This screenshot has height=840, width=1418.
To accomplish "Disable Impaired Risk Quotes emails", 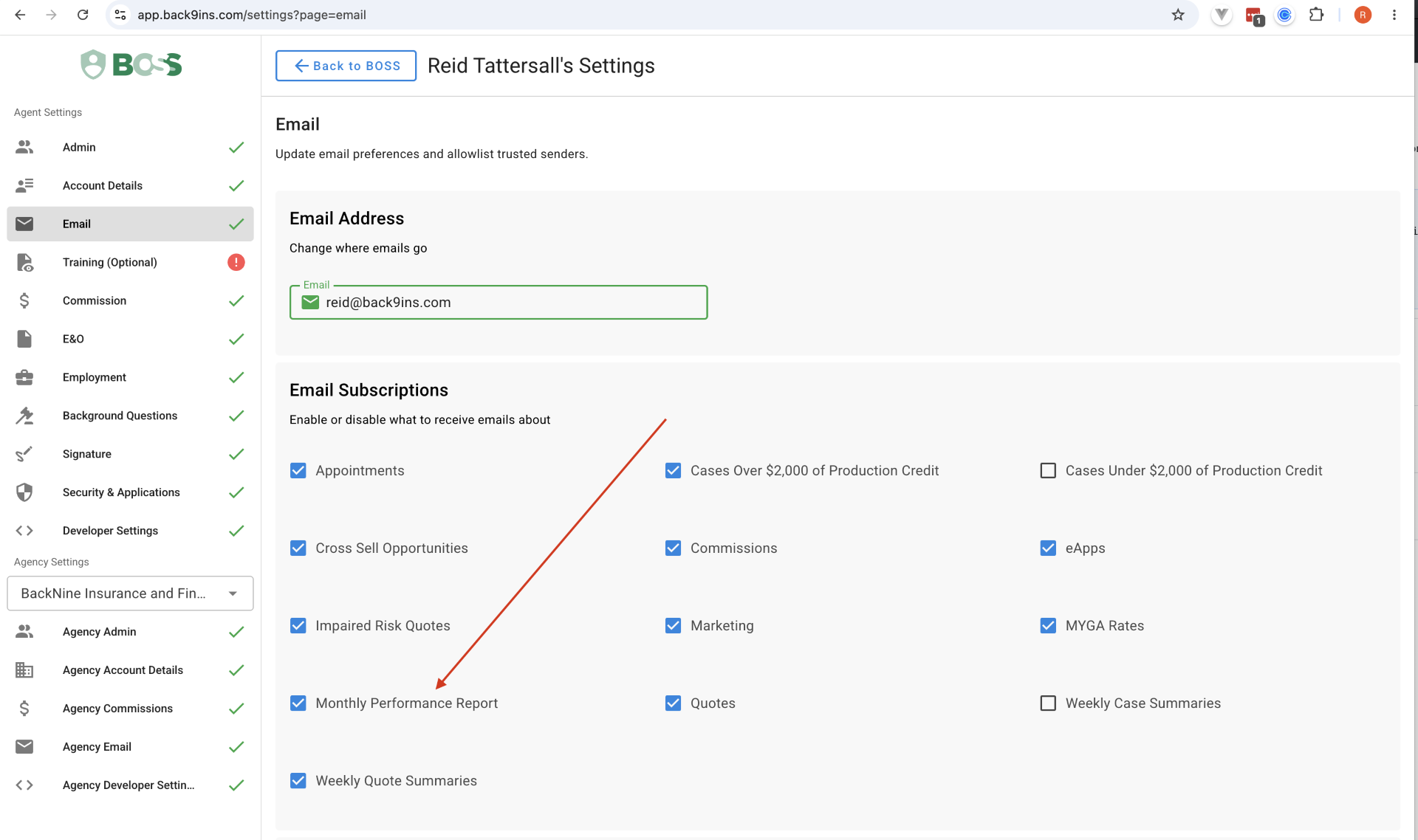I will (298, 625).
